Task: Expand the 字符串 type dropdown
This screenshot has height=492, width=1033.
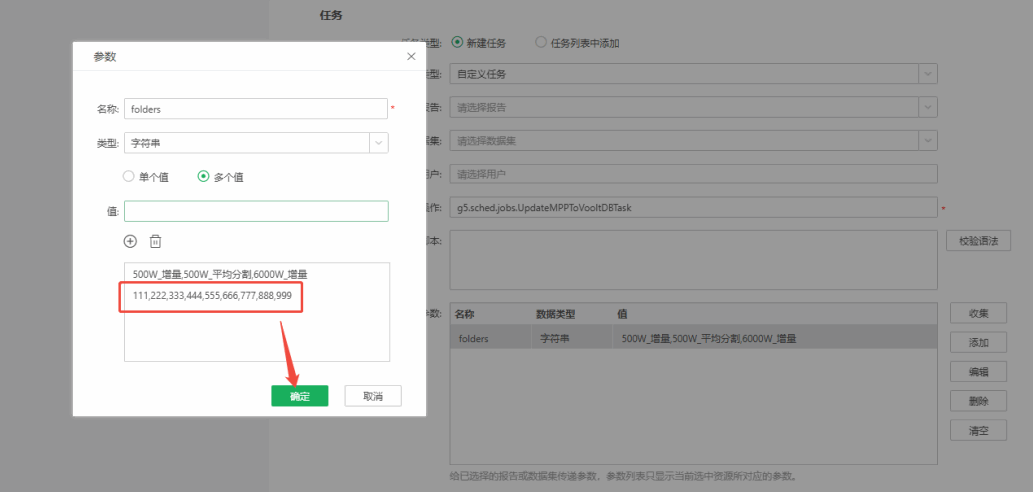Action: click(x=379, y=143)
